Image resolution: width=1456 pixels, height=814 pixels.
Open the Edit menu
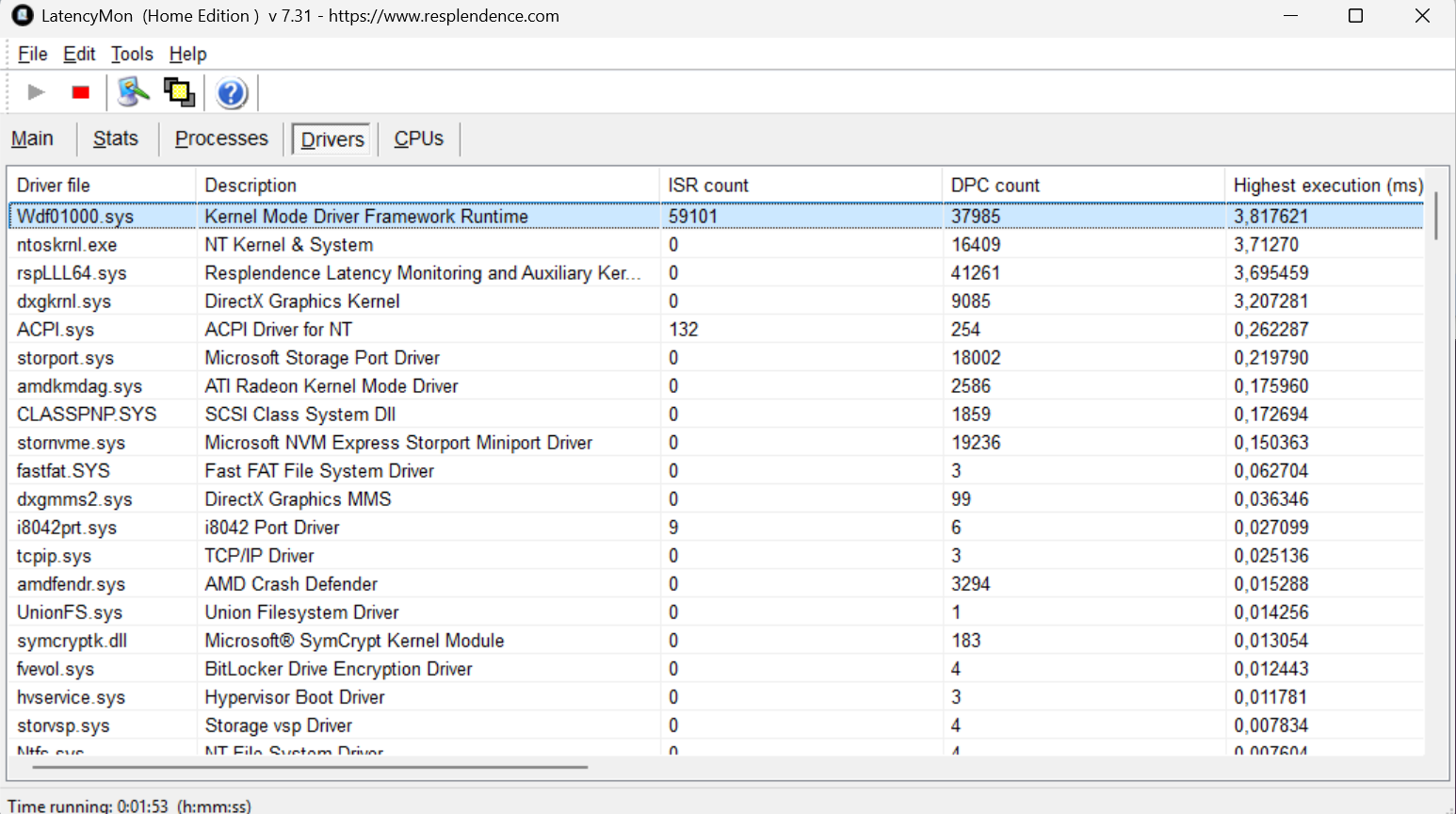point(79,54)
